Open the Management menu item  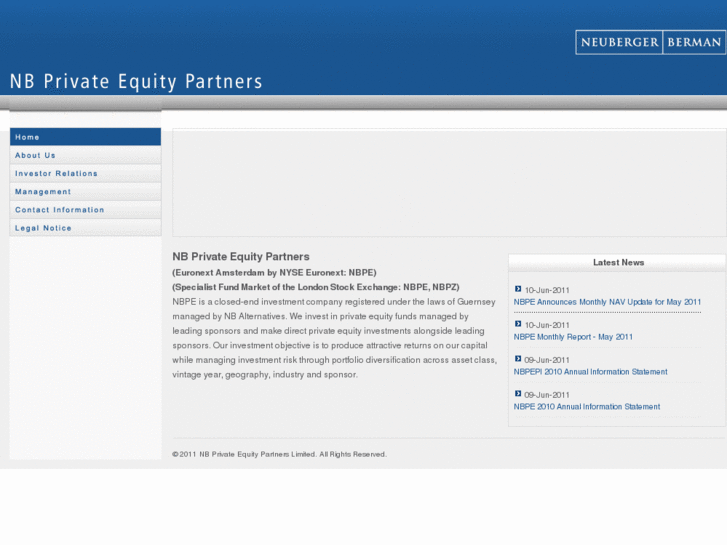coord(85,192)
